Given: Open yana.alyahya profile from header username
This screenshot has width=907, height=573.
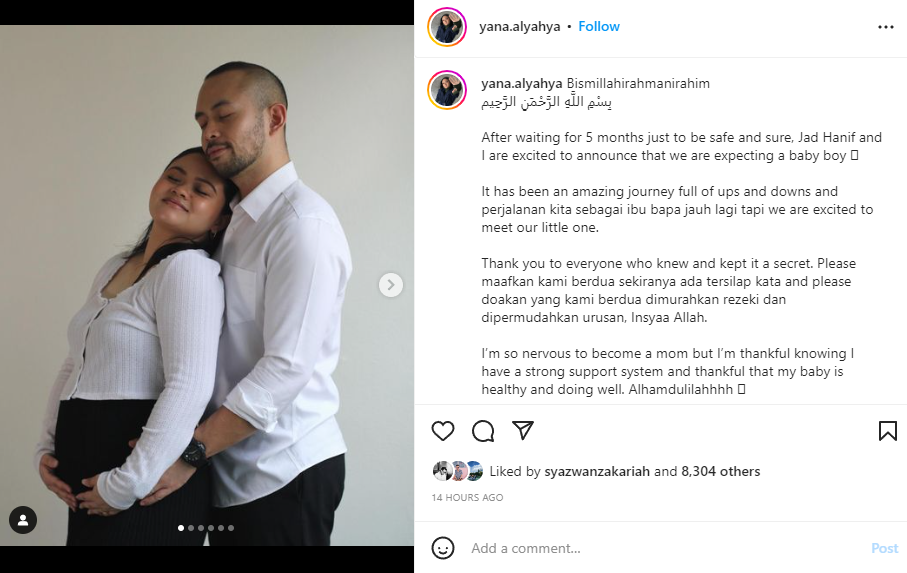Looking at the screenshot, I should point(519,27).
